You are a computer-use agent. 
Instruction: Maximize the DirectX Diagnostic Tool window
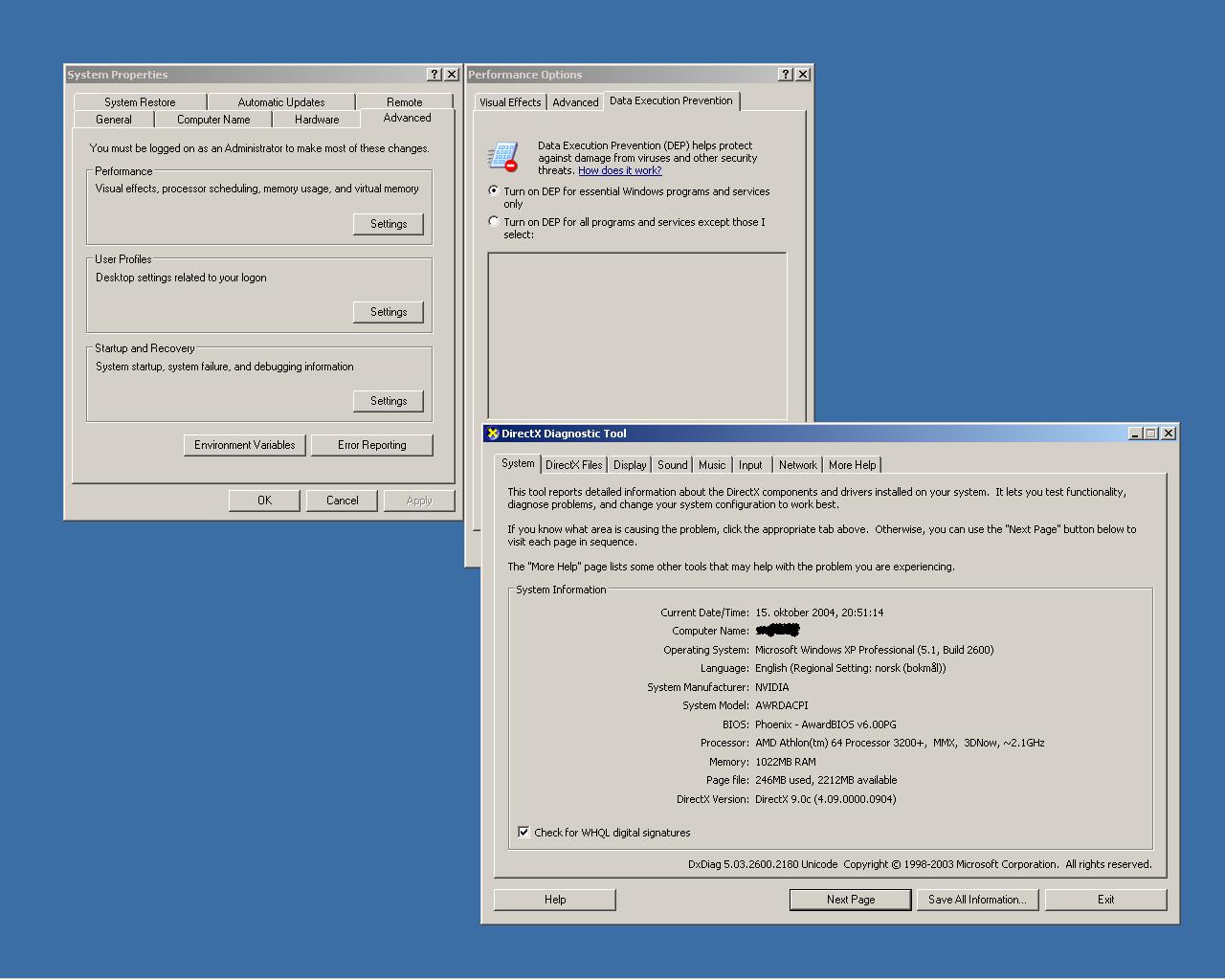(1150, 434)
